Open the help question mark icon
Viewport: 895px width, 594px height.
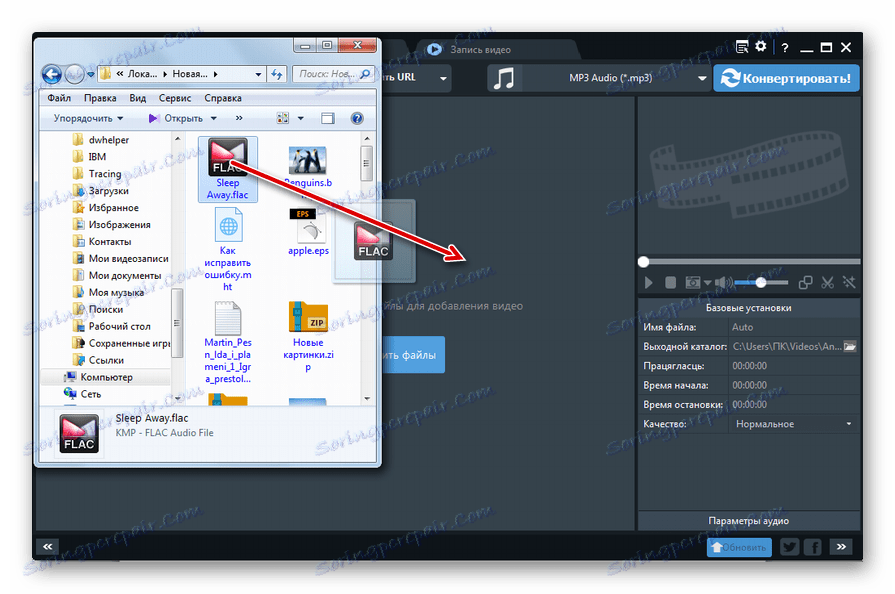(785, 48)
